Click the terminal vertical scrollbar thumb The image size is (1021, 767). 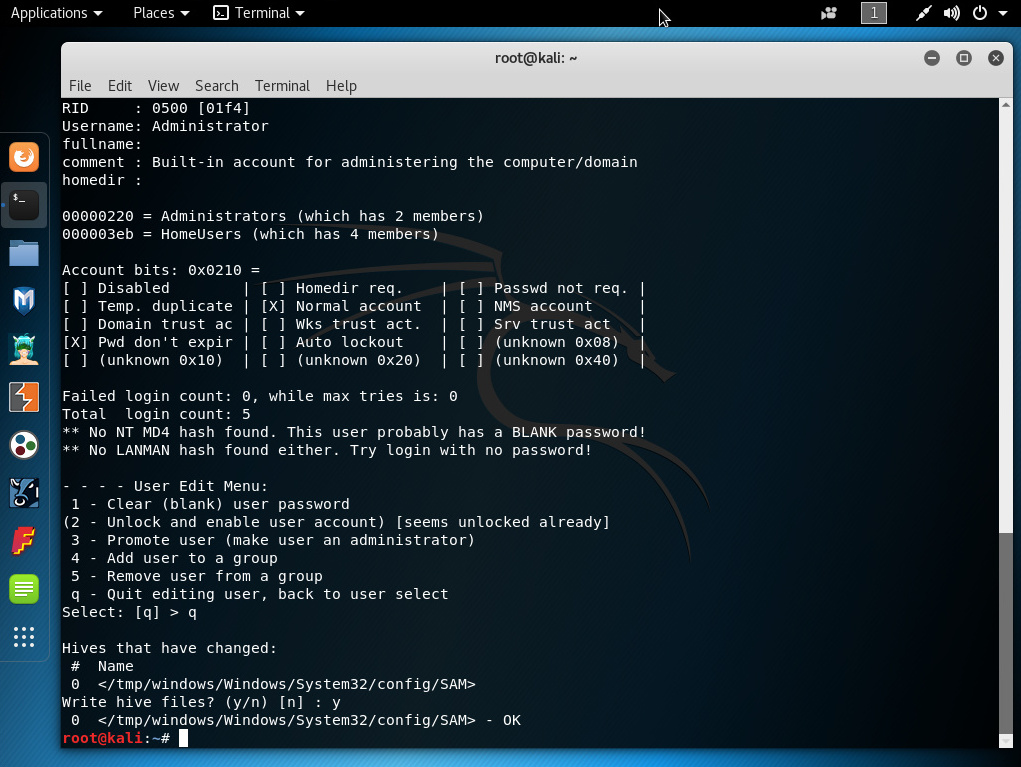1004,639
